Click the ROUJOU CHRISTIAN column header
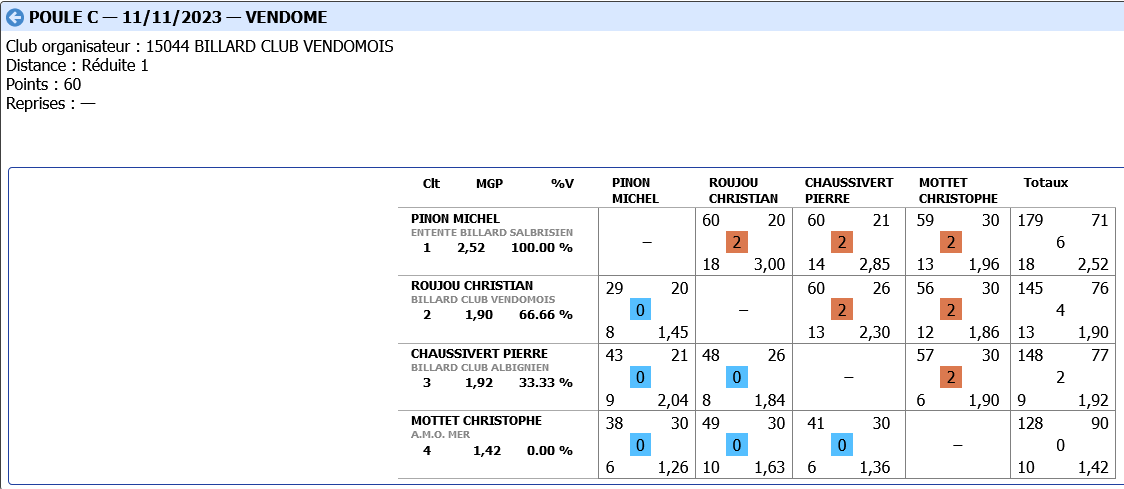Screen dimensions: 1124x489 (743, 191)
